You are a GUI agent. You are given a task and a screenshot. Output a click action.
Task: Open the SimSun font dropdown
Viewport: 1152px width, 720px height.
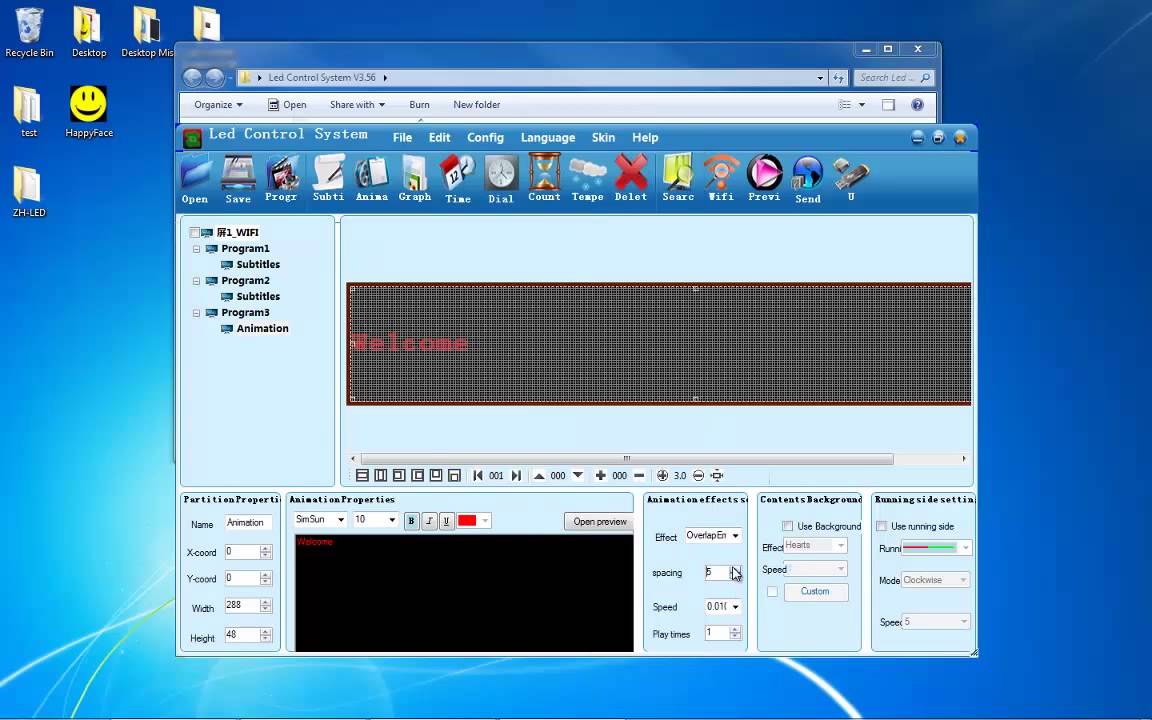[x=341, y=519]
